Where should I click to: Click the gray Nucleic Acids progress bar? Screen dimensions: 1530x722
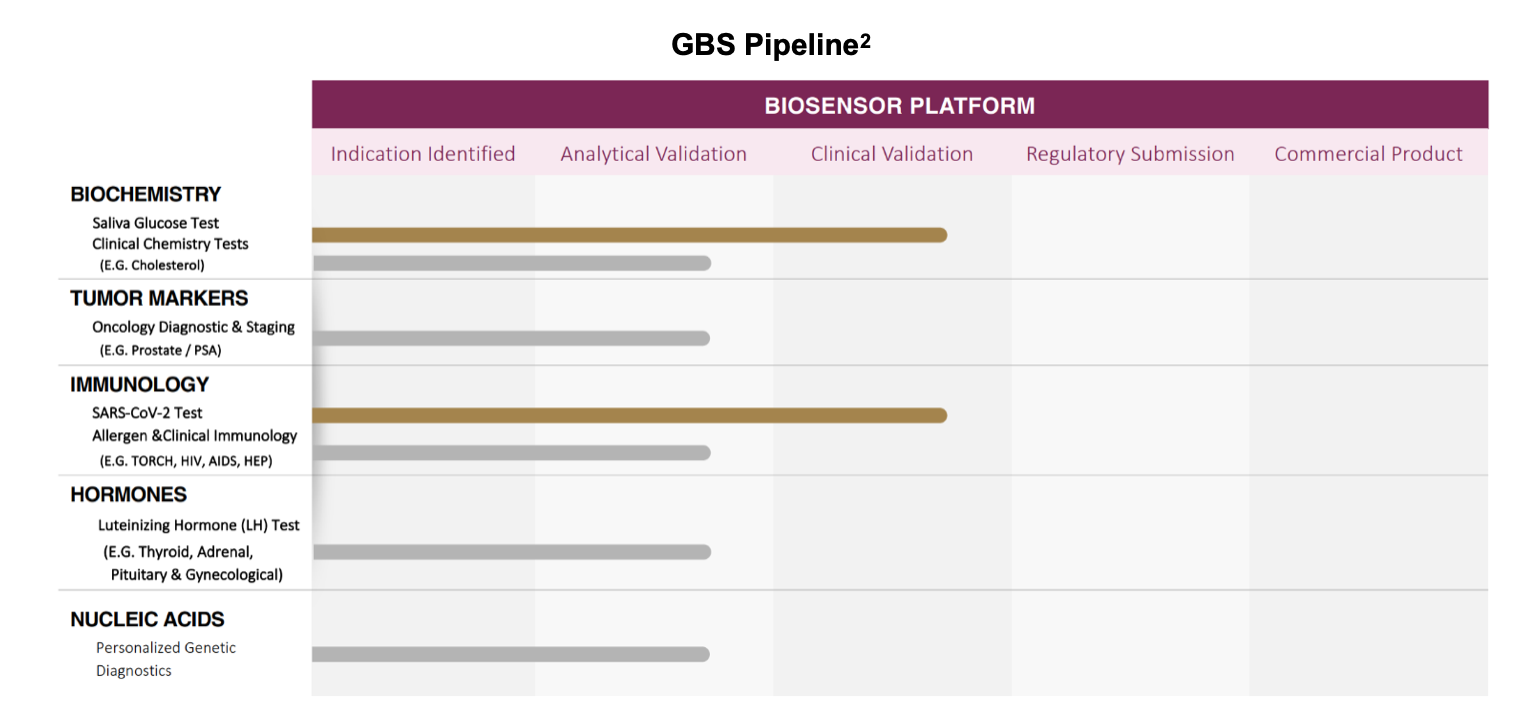coord(510,654)
